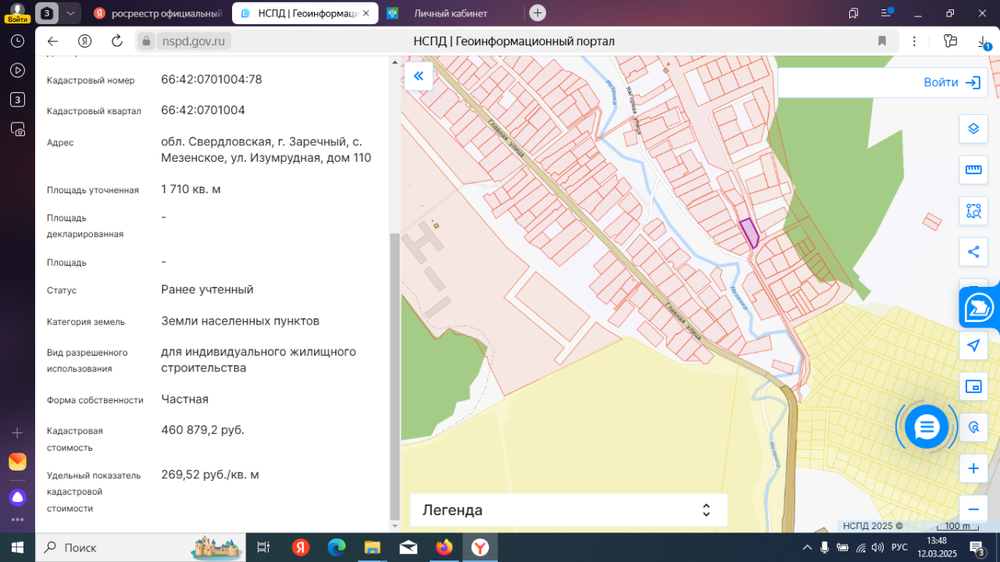This screenshot has height=562, width=1000.
Task: Click the geolocation arrow icon
Action: click(x=973, y=346)
